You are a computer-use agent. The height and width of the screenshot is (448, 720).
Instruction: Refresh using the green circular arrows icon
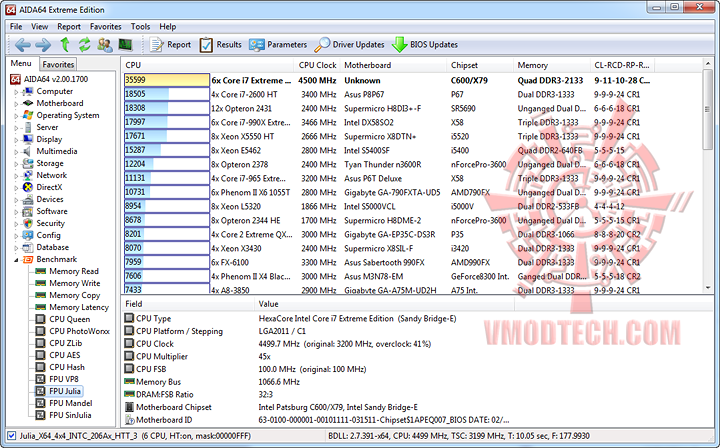(84, 45)
